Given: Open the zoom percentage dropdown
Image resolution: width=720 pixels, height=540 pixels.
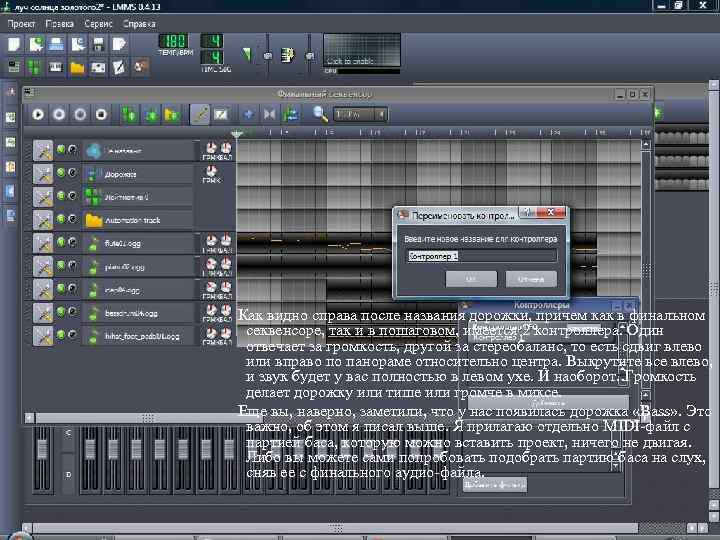Looking at the screenshot, I should [360, 114].
